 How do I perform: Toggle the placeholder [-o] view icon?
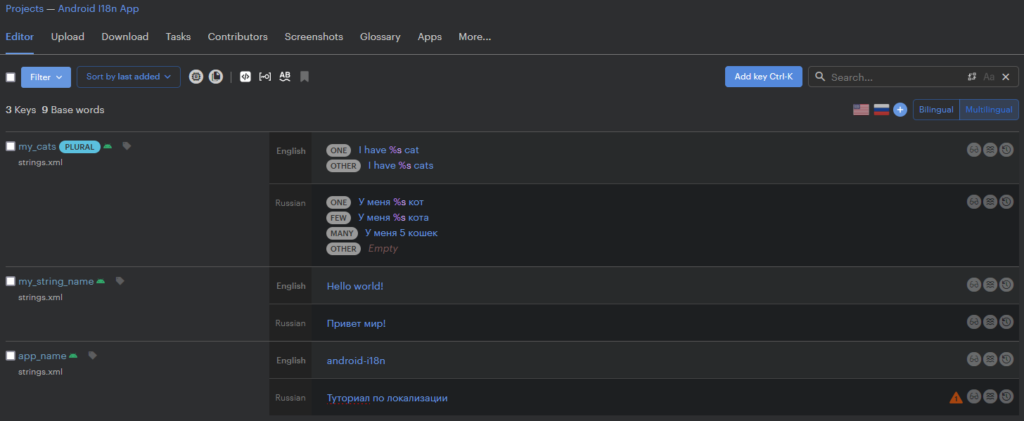coord(264,77)
